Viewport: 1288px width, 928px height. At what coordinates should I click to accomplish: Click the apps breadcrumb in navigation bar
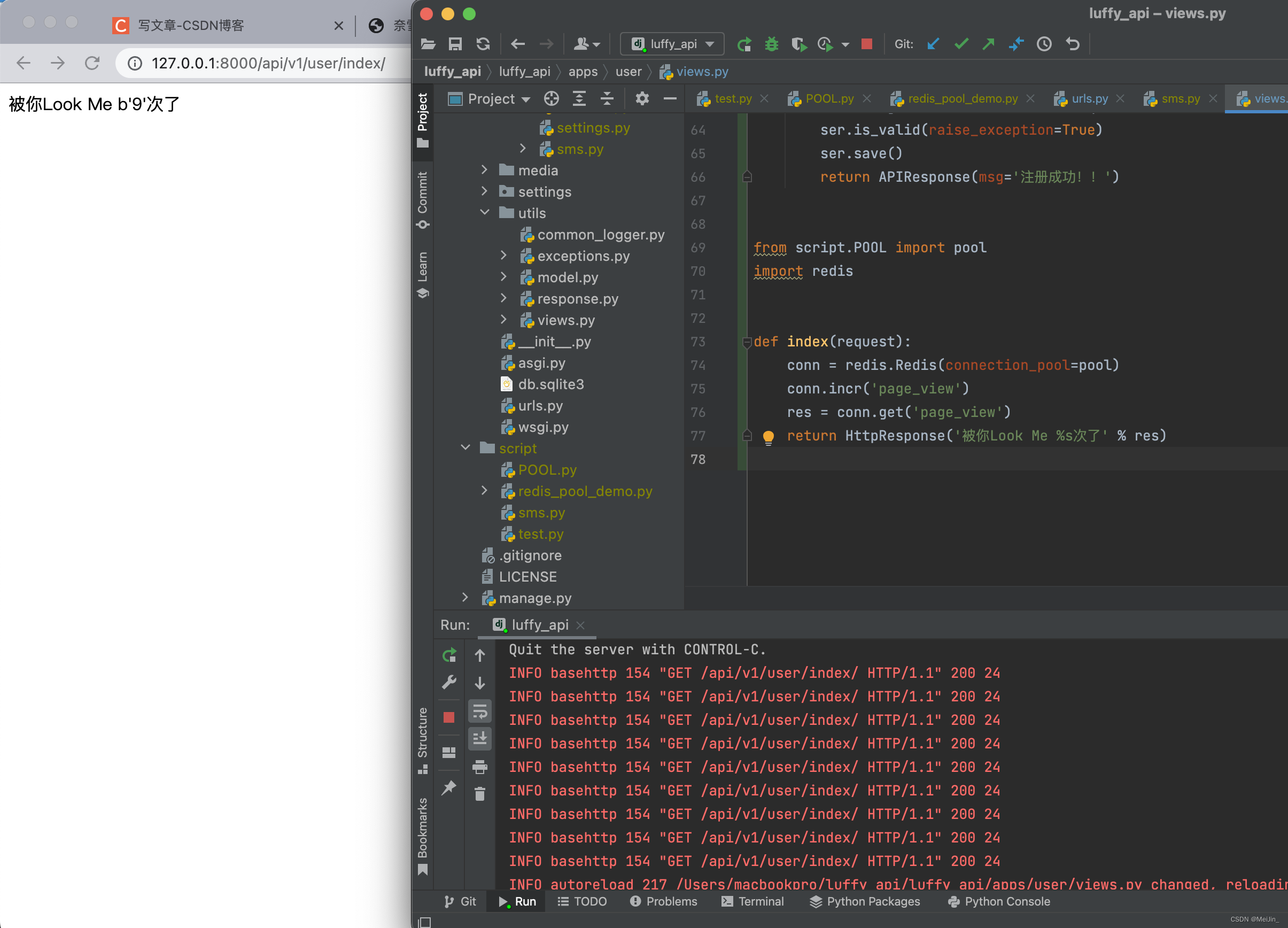click(x=583, y=72)
